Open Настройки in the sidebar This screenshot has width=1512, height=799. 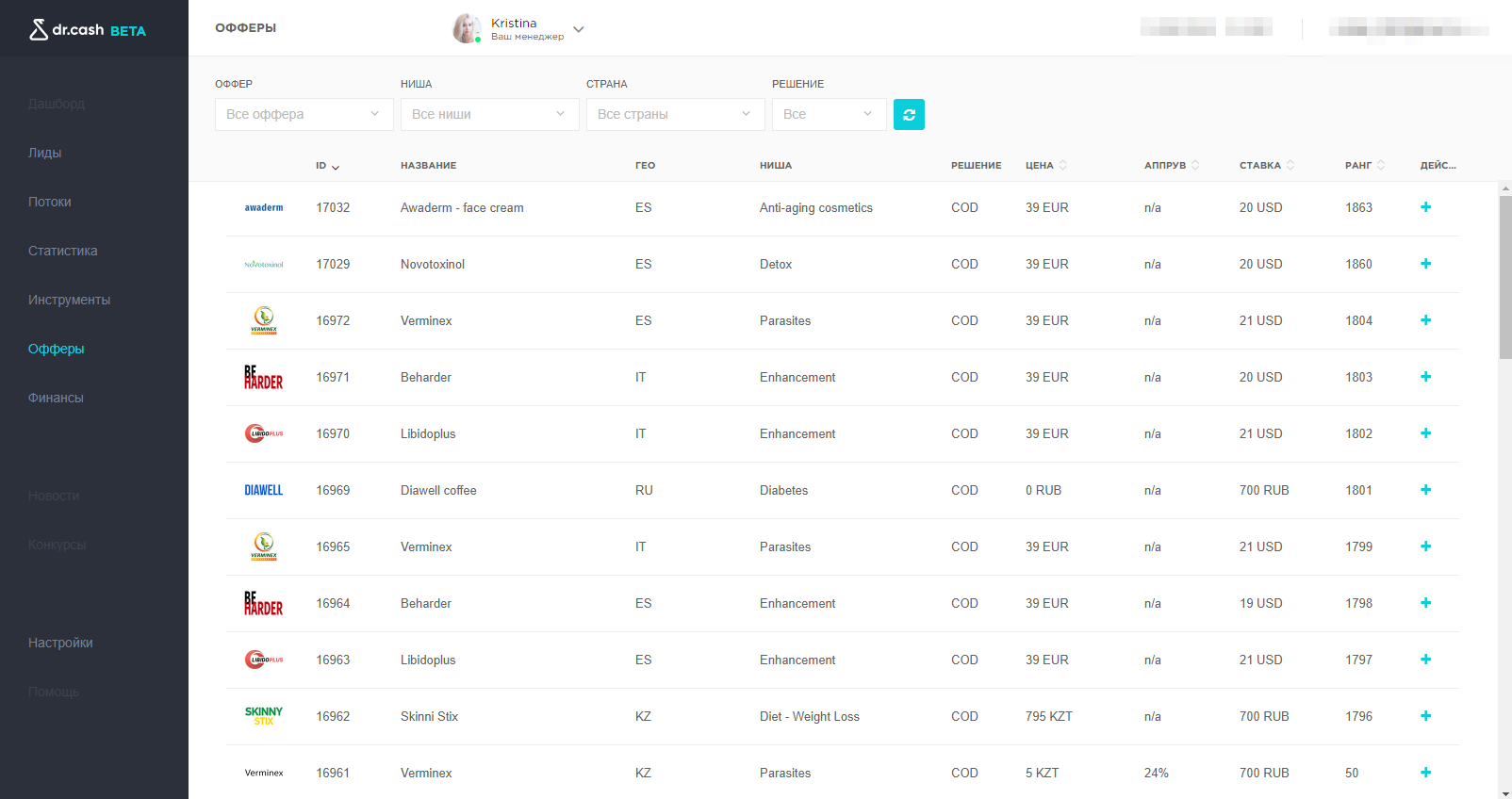pyautogui.click(x=60, y=643)
